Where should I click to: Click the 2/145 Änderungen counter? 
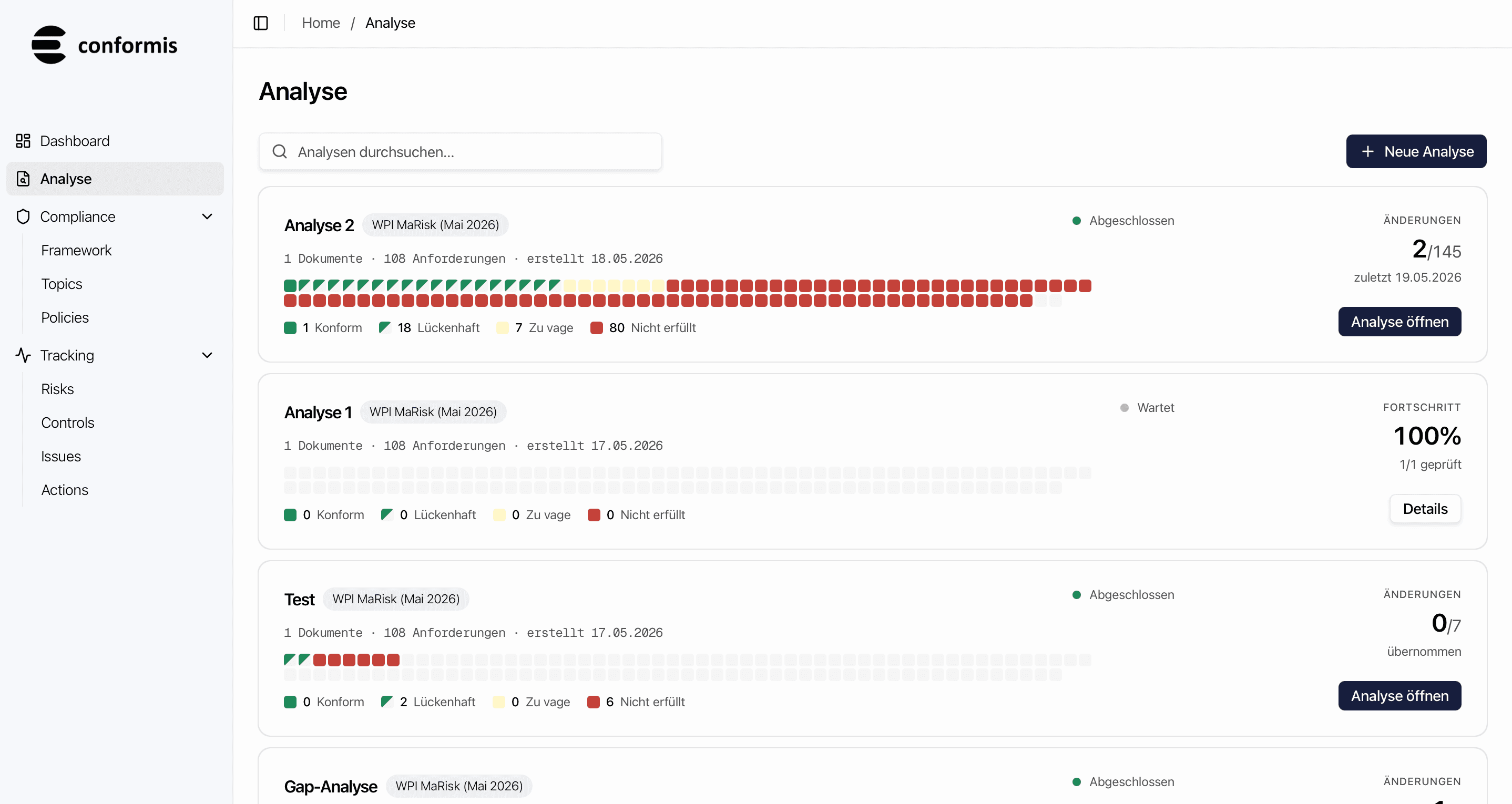pos(1436,250)
